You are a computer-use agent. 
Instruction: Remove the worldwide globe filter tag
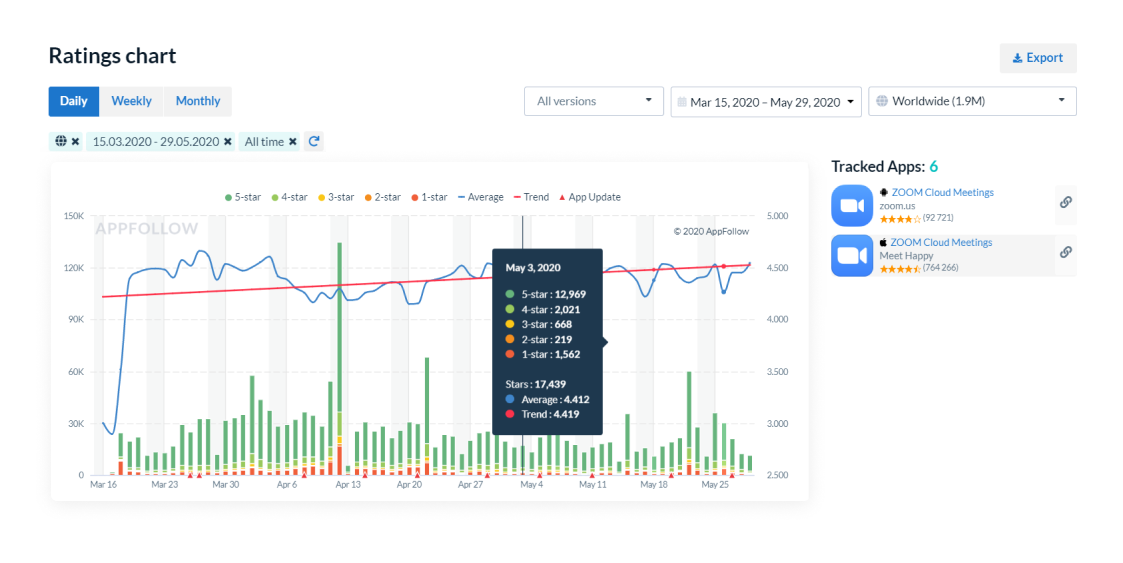pos(75,142)
